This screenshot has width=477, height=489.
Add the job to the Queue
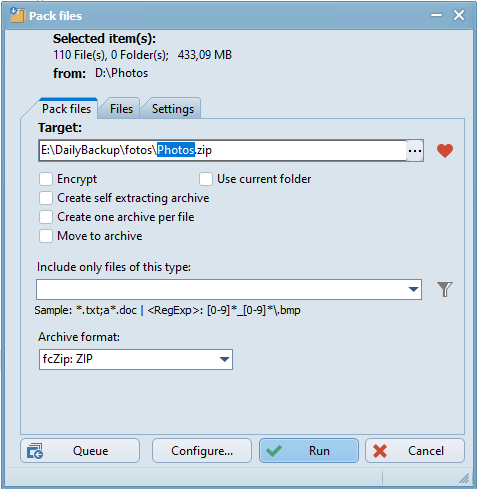click(x=80, y=451)
